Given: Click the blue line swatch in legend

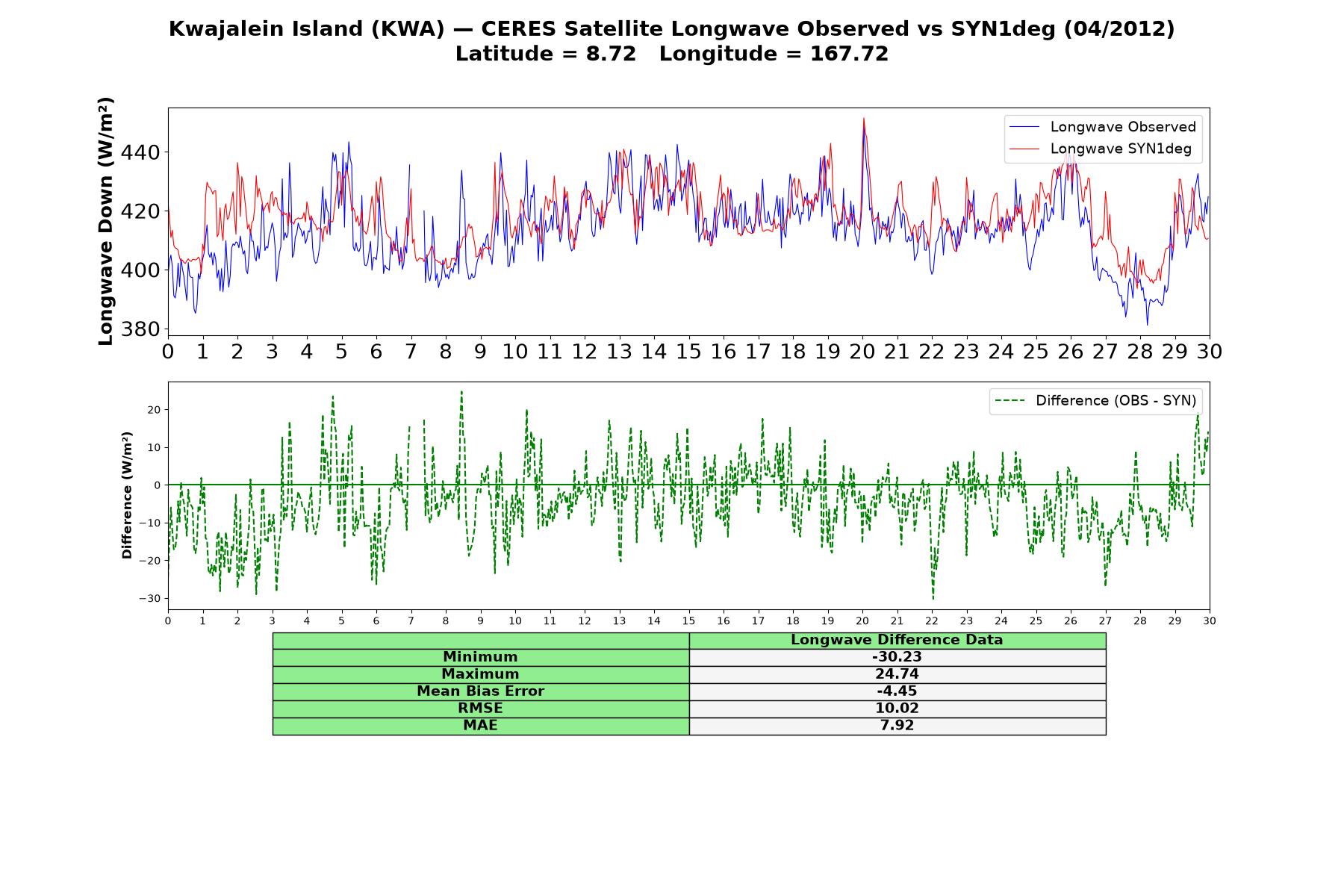Looking at the screenshot, I should coord(1024,127).
